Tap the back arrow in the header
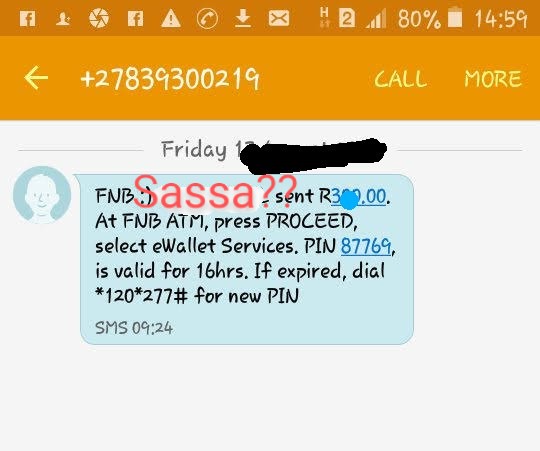The image size is (540, 451). click(36, 78)
